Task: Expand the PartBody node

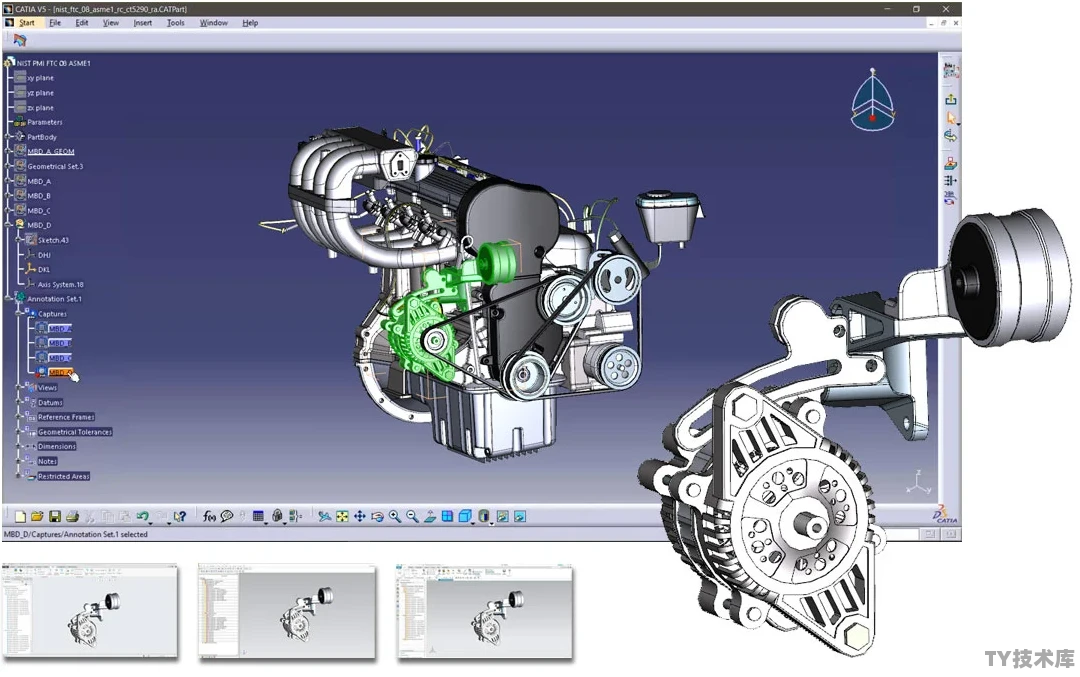Action: coord(9,136)
